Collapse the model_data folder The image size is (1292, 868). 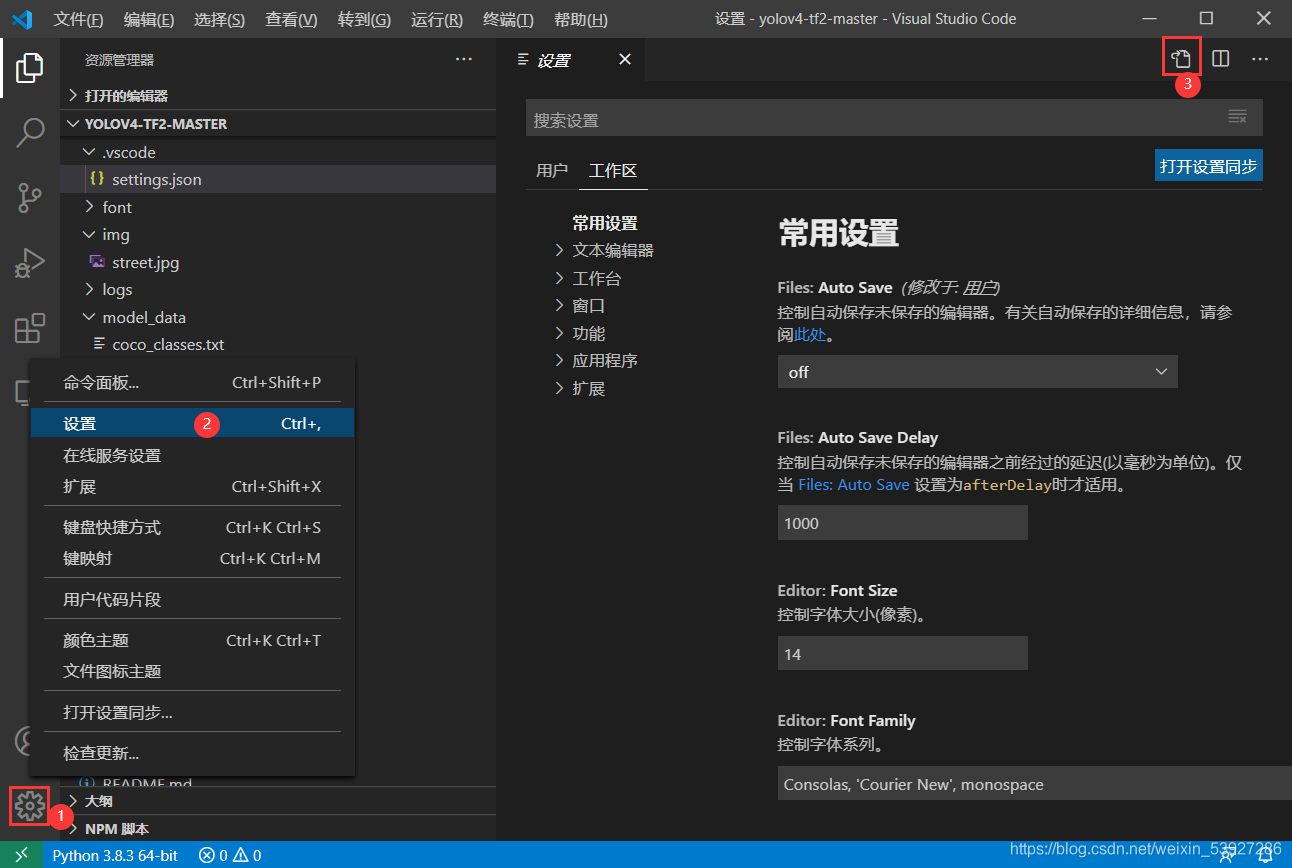point(278,317)
